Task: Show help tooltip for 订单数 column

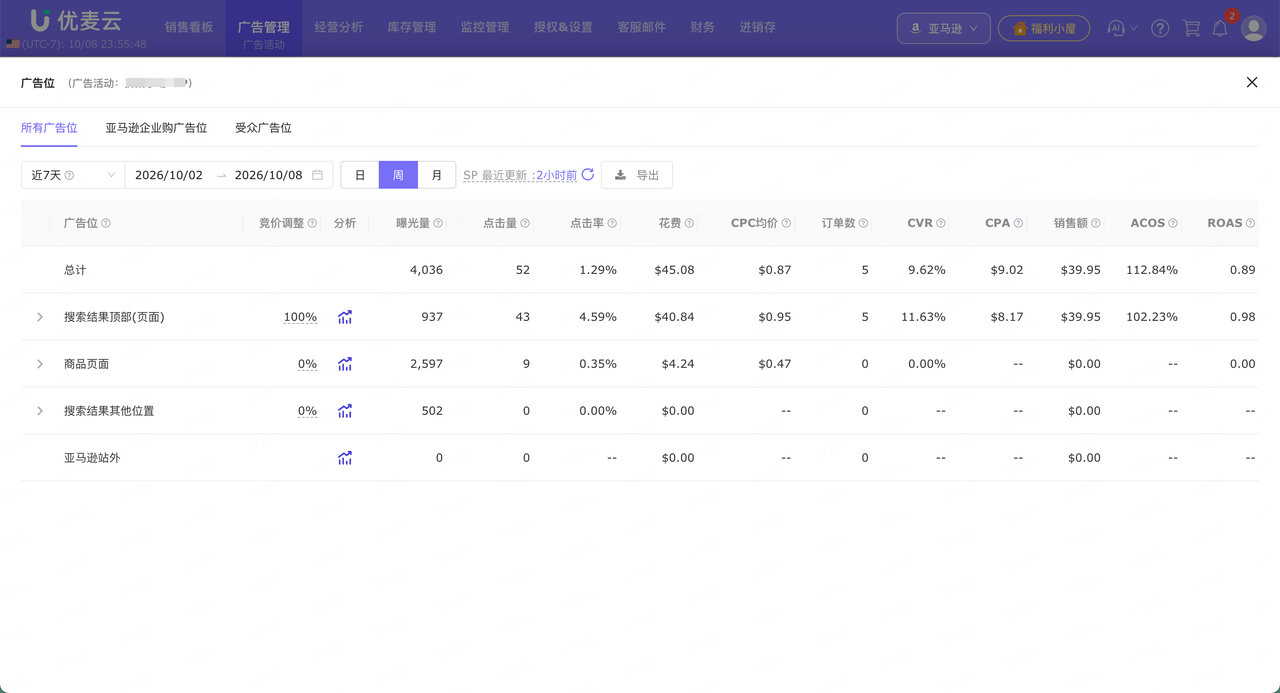Action: pyautogui.click(x=863, y=223)
